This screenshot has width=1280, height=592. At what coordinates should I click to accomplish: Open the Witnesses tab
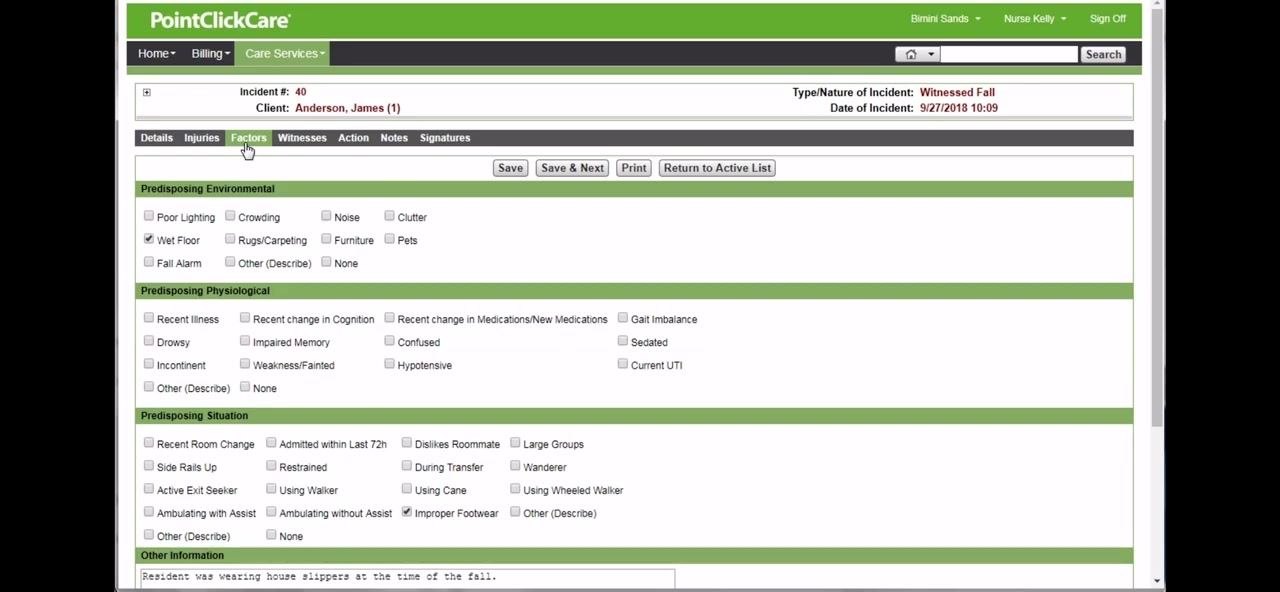coord(302,138)
